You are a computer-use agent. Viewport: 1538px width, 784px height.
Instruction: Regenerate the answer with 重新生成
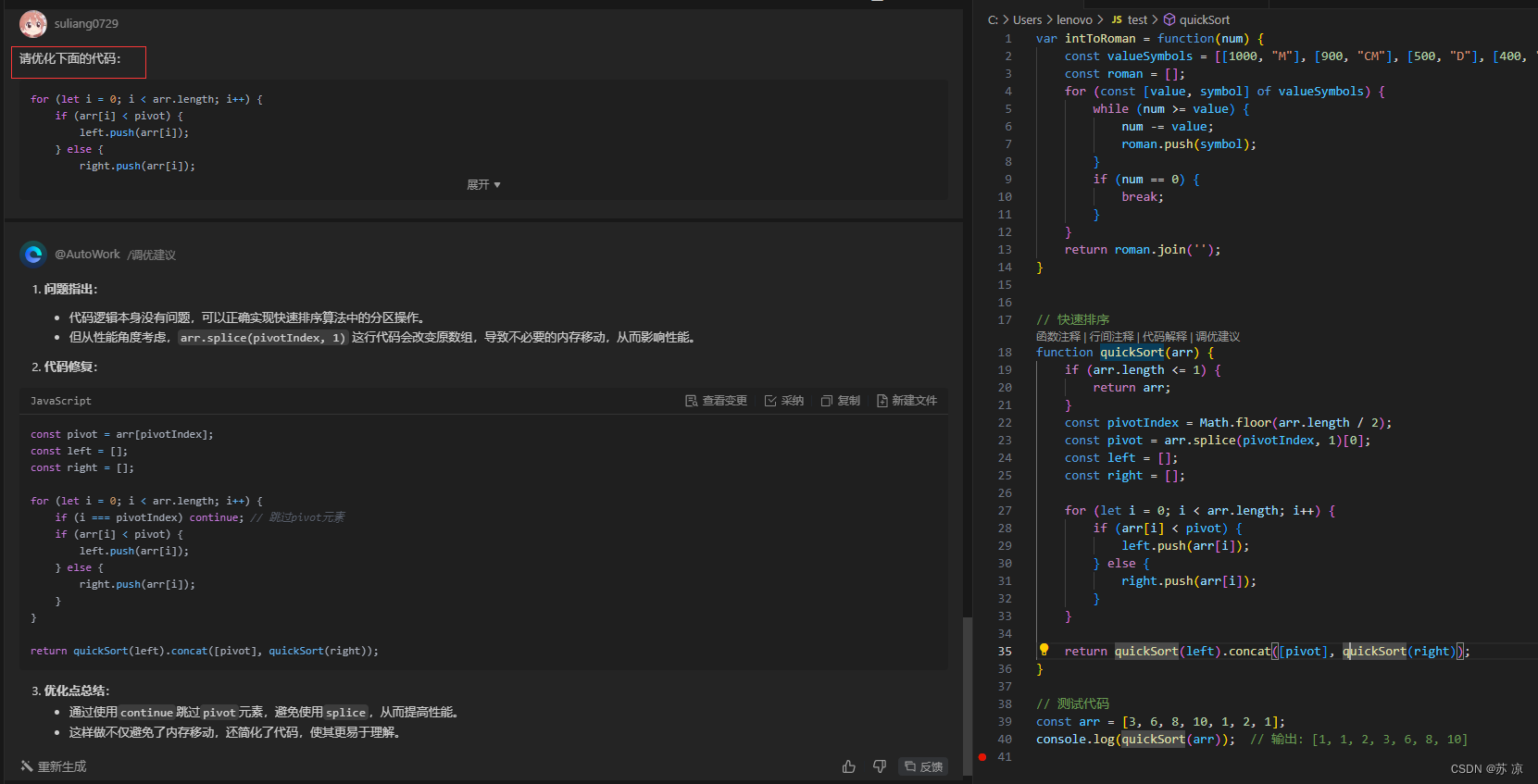point(54,766)
